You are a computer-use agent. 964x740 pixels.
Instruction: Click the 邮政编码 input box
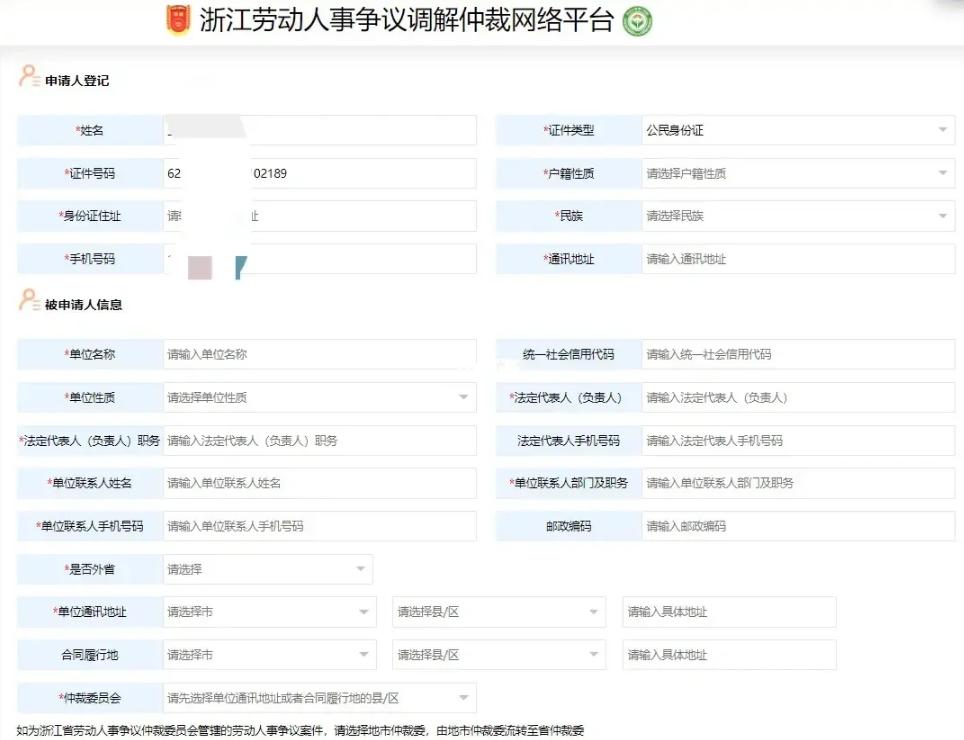[798, 526]
